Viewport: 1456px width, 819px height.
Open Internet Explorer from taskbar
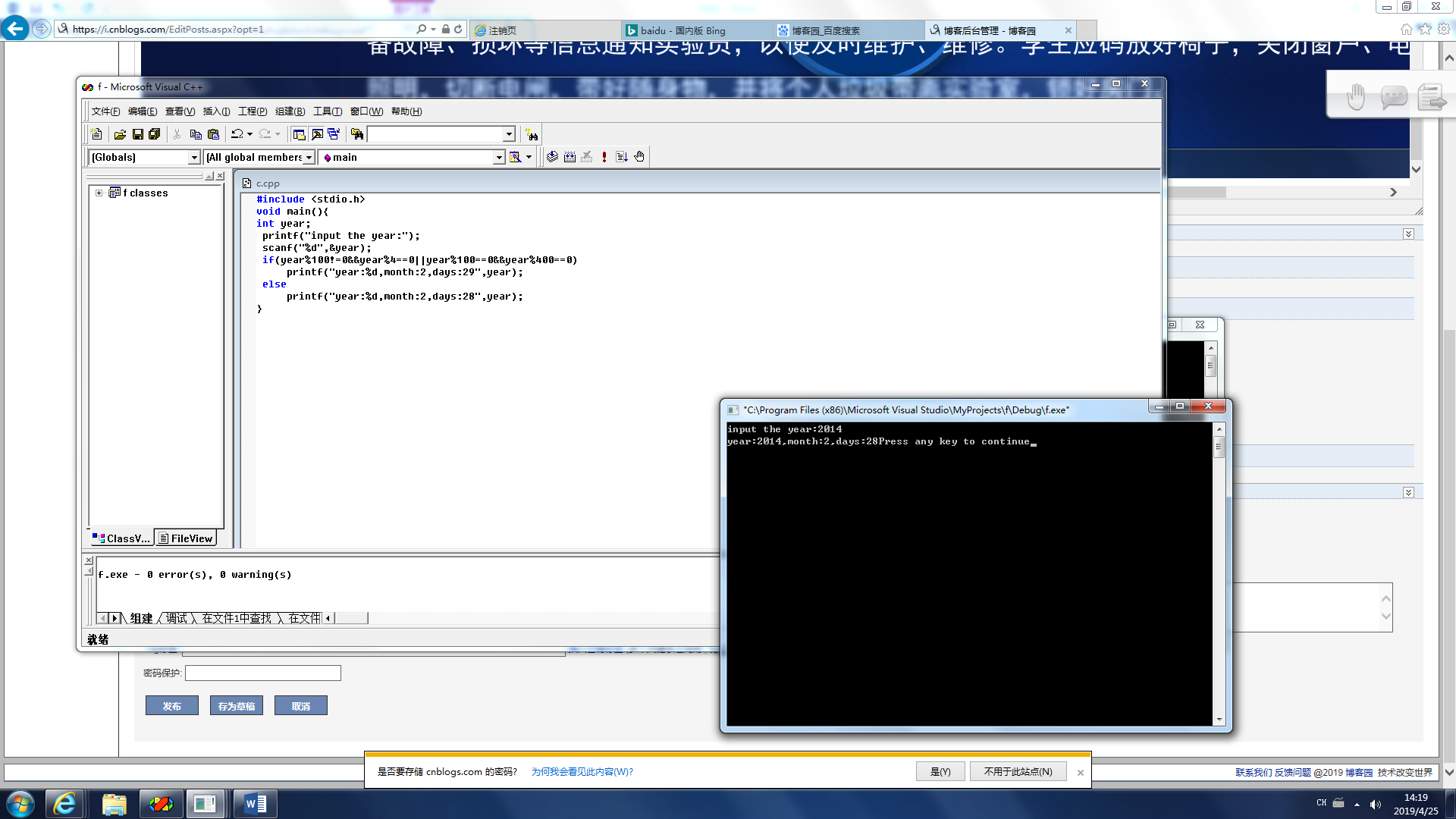tap(65, 804)
